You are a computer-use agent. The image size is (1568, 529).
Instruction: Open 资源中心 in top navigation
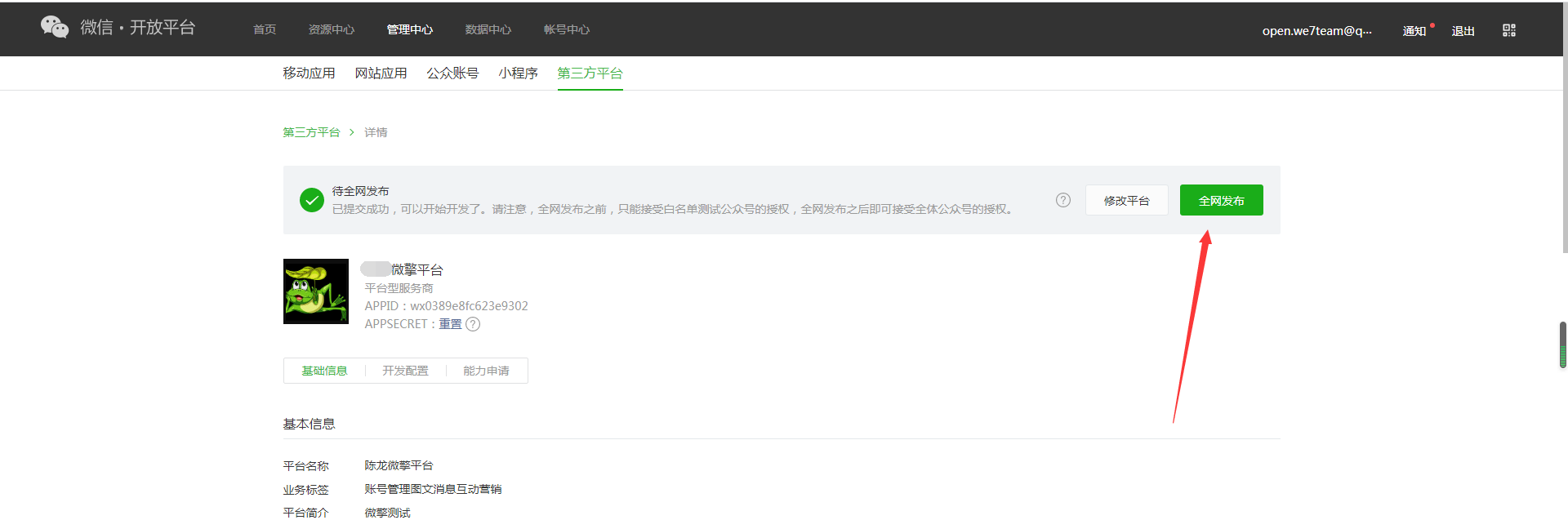[x=332, y=29]
